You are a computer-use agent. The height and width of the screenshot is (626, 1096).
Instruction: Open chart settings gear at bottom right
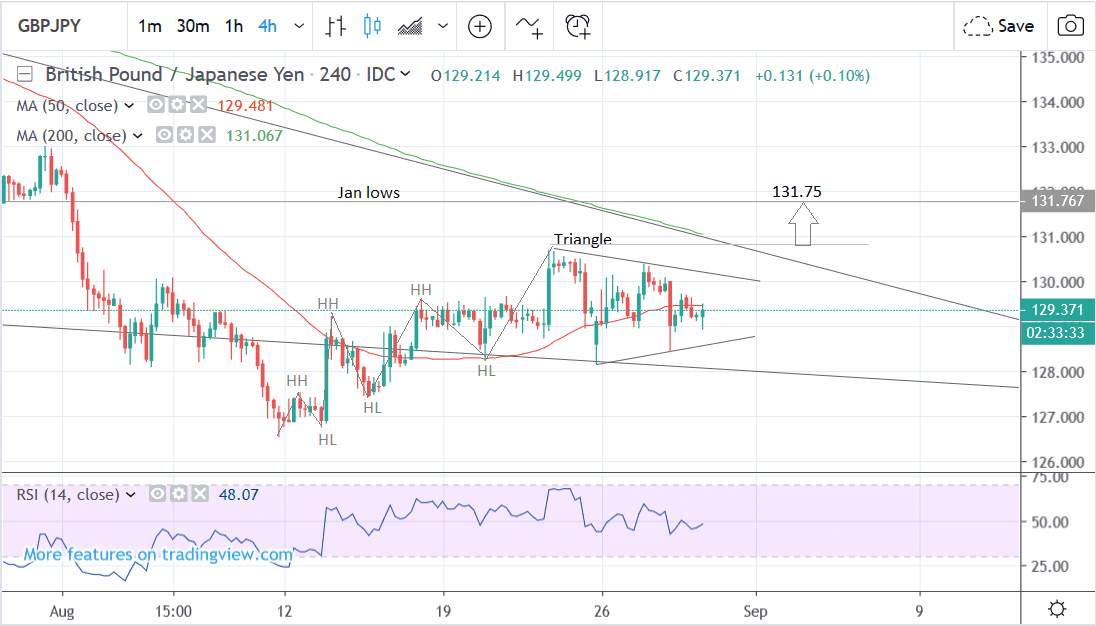(x=1057, y=608)
